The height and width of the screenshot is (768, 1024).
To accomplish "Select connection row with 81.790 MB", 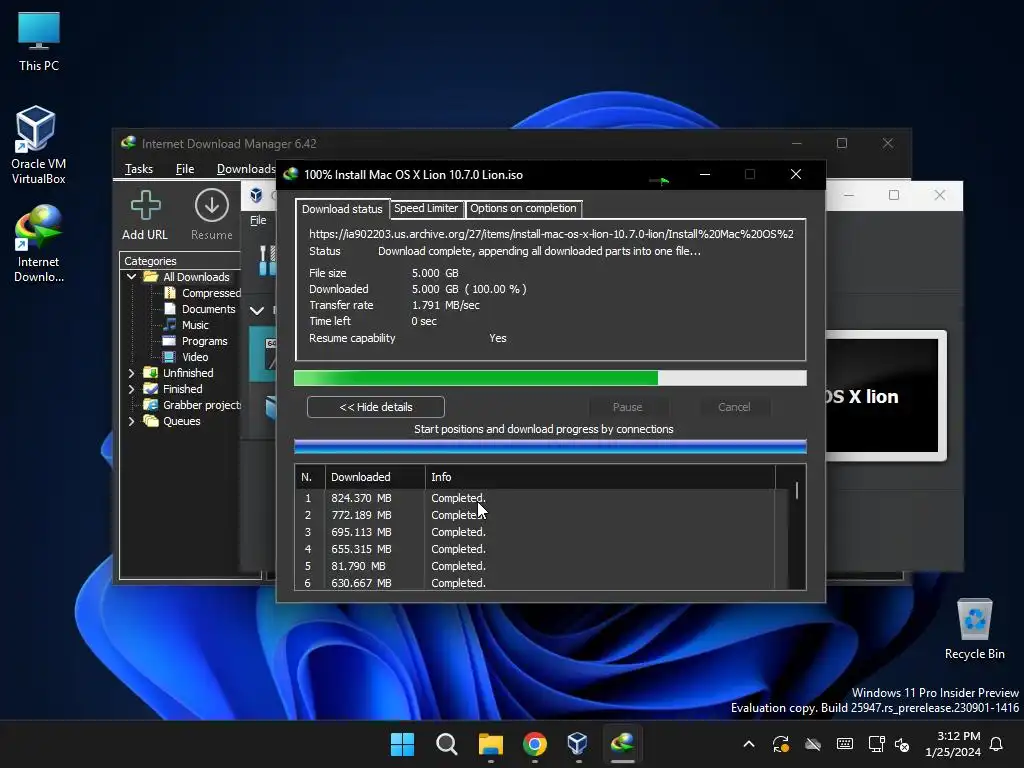I will coord(535,566).
